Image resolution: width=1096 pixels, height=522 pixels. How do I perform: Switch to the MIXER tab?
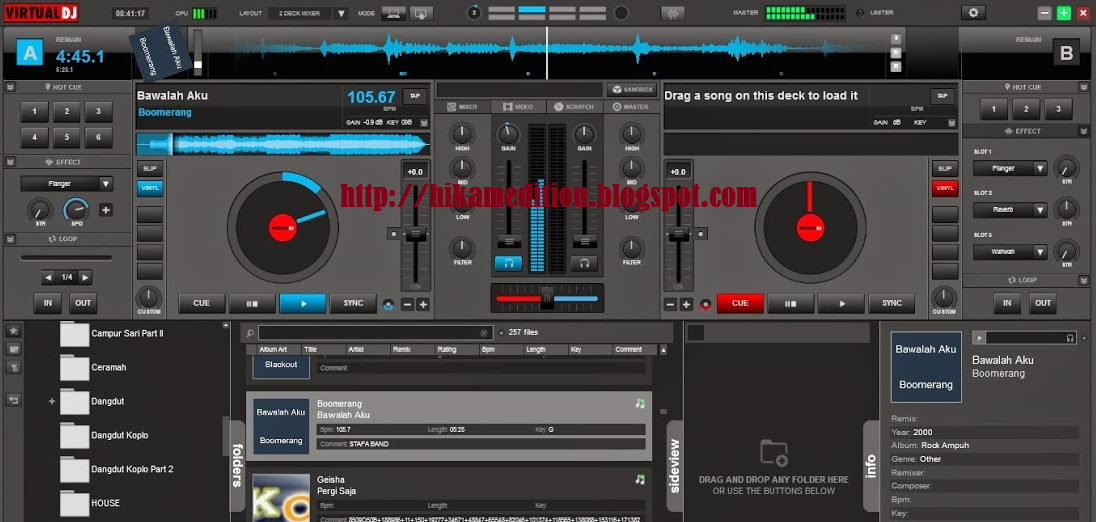461,107
